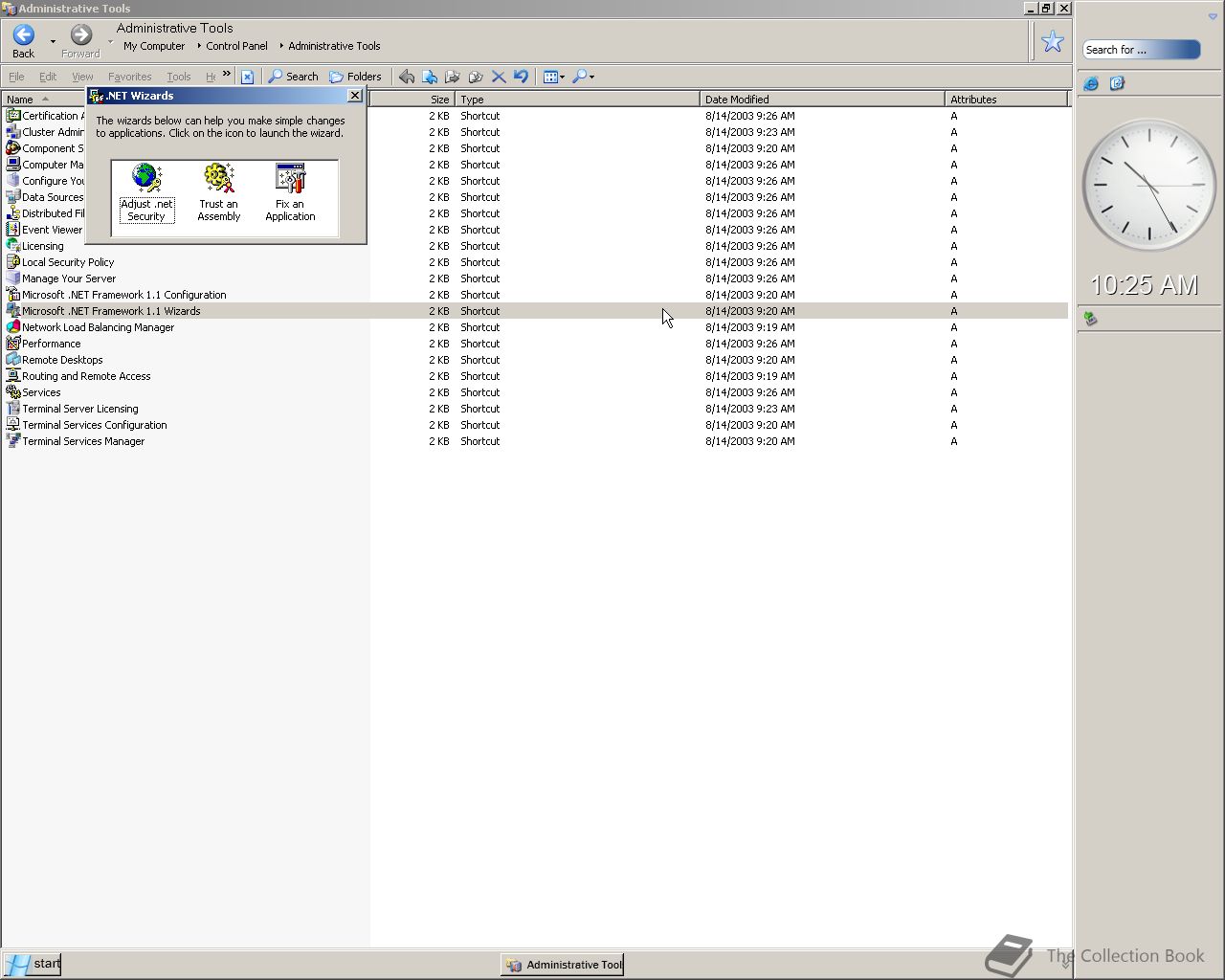Click the Delete (X) toolbar icon
This screenshot has width=1225, height=980.
tap(499, 77)
